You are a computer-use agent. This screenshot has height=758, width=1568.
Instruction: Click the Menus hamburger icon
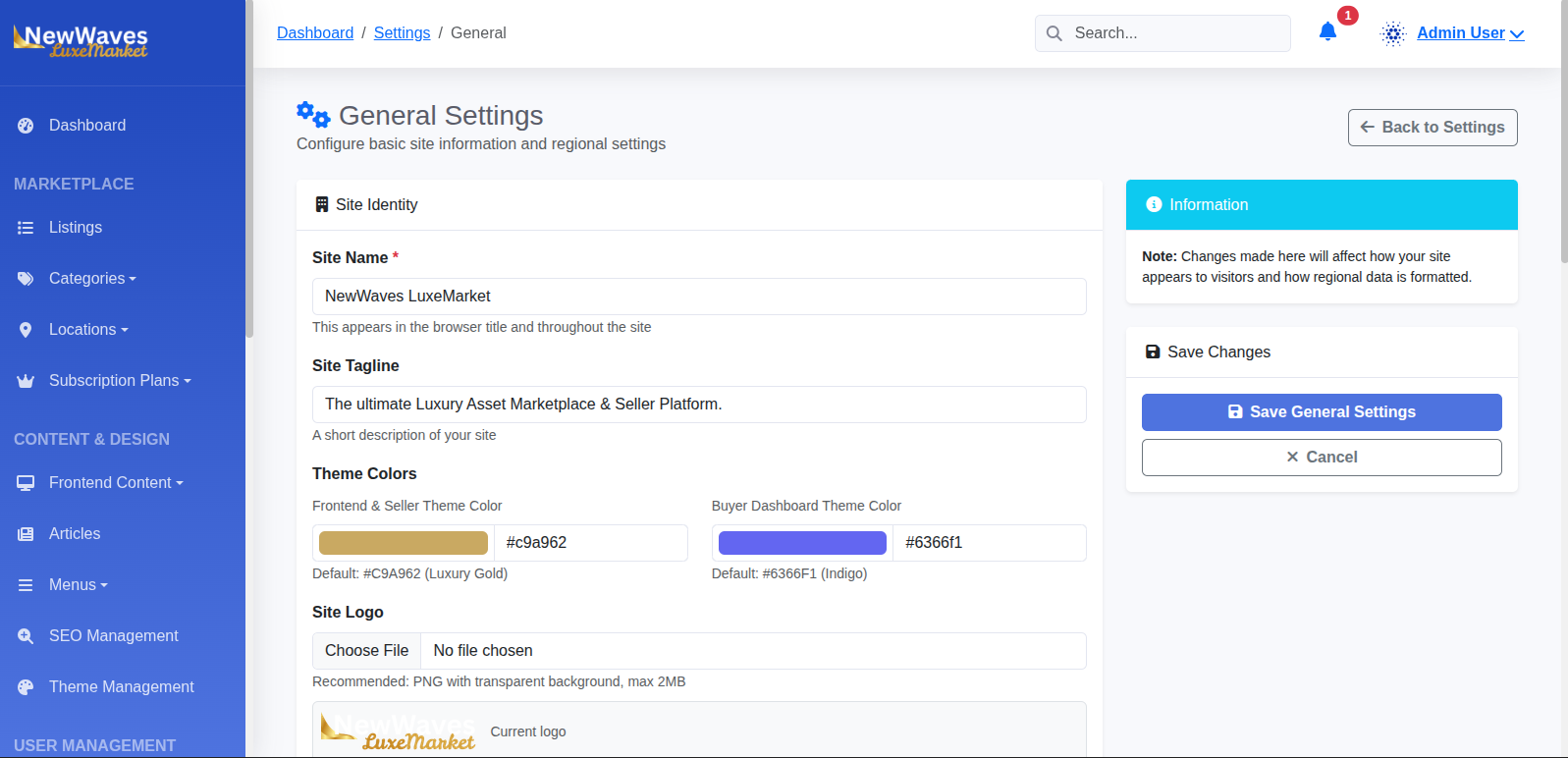(x=26, y=585)
